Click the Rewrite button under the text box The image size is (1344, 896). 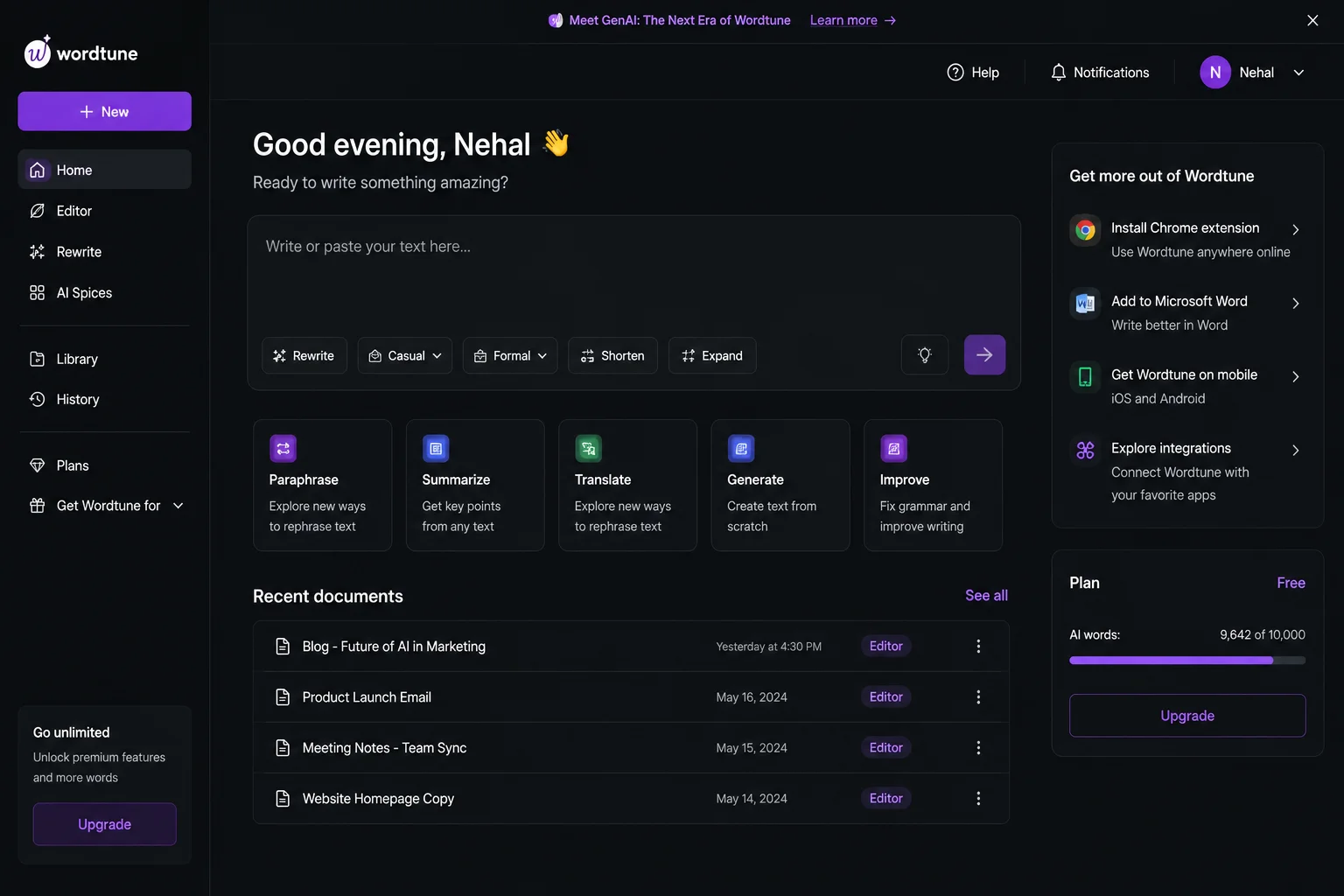[304, 356]
